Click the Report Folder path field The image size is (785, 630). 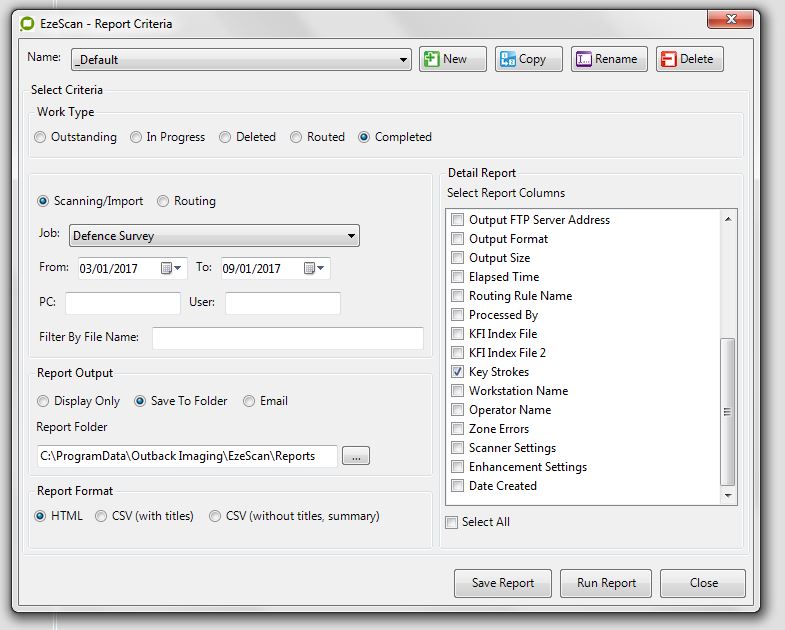pos(187,456)
